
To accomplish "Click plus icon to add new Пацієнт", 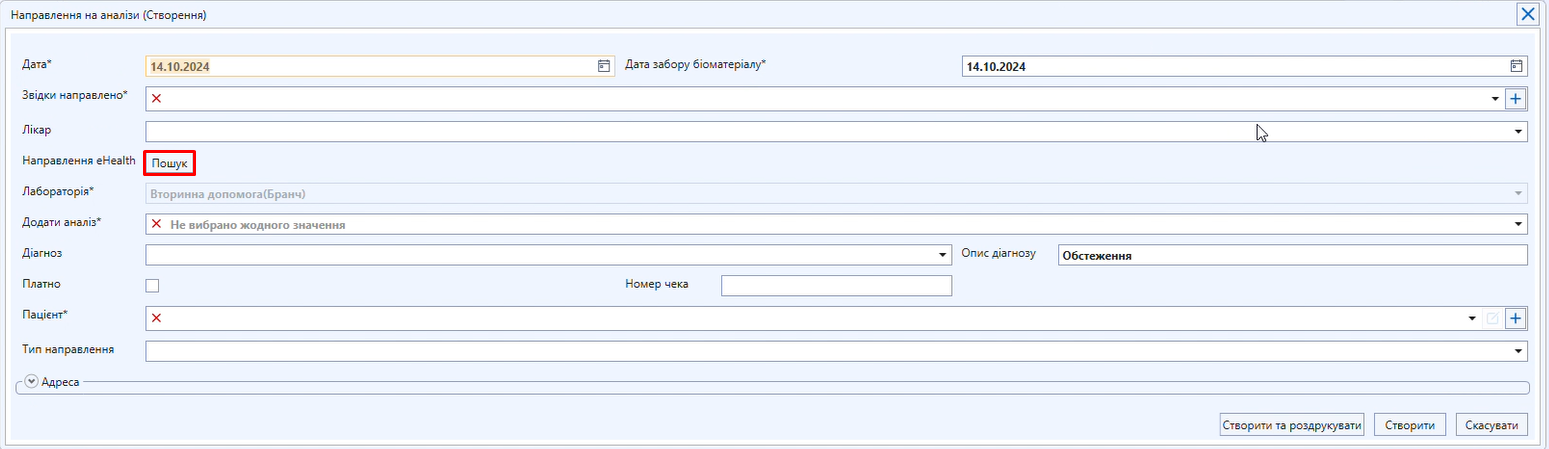I will 1515,318.
